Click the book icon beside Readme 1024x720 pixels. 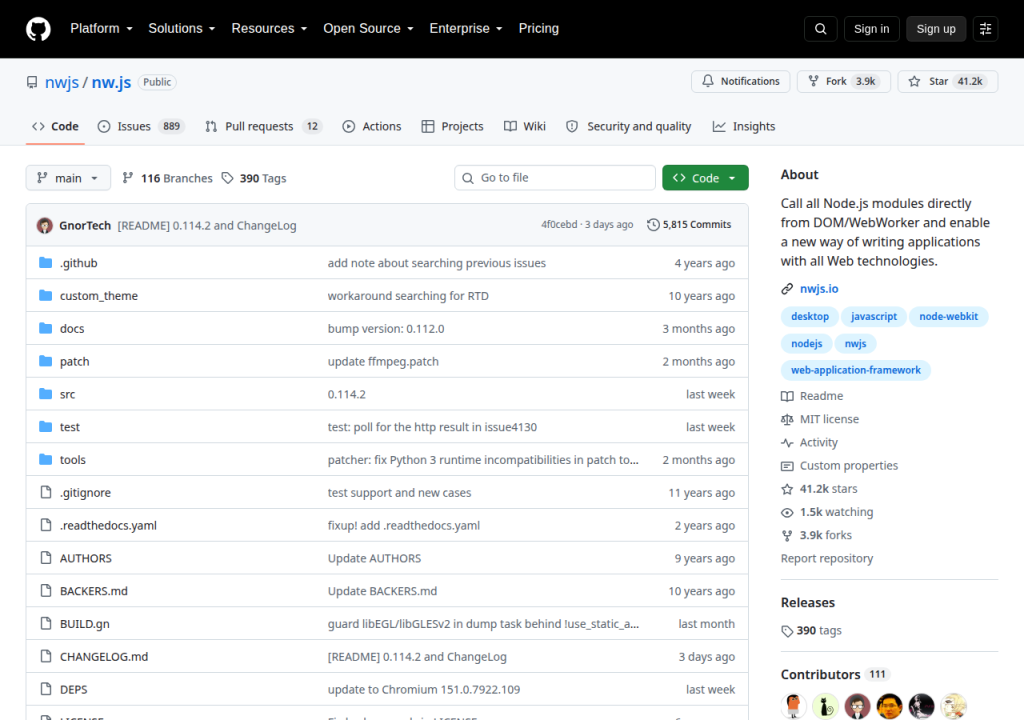787,396
